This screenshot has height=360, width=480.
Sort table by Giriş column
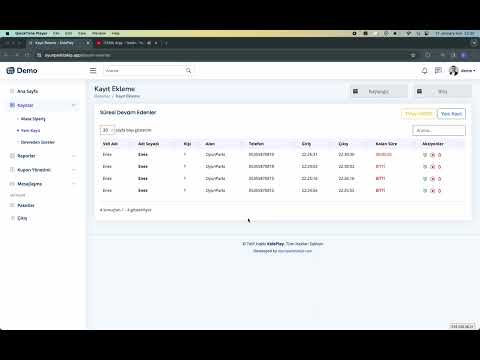click(x=306, y=144)
